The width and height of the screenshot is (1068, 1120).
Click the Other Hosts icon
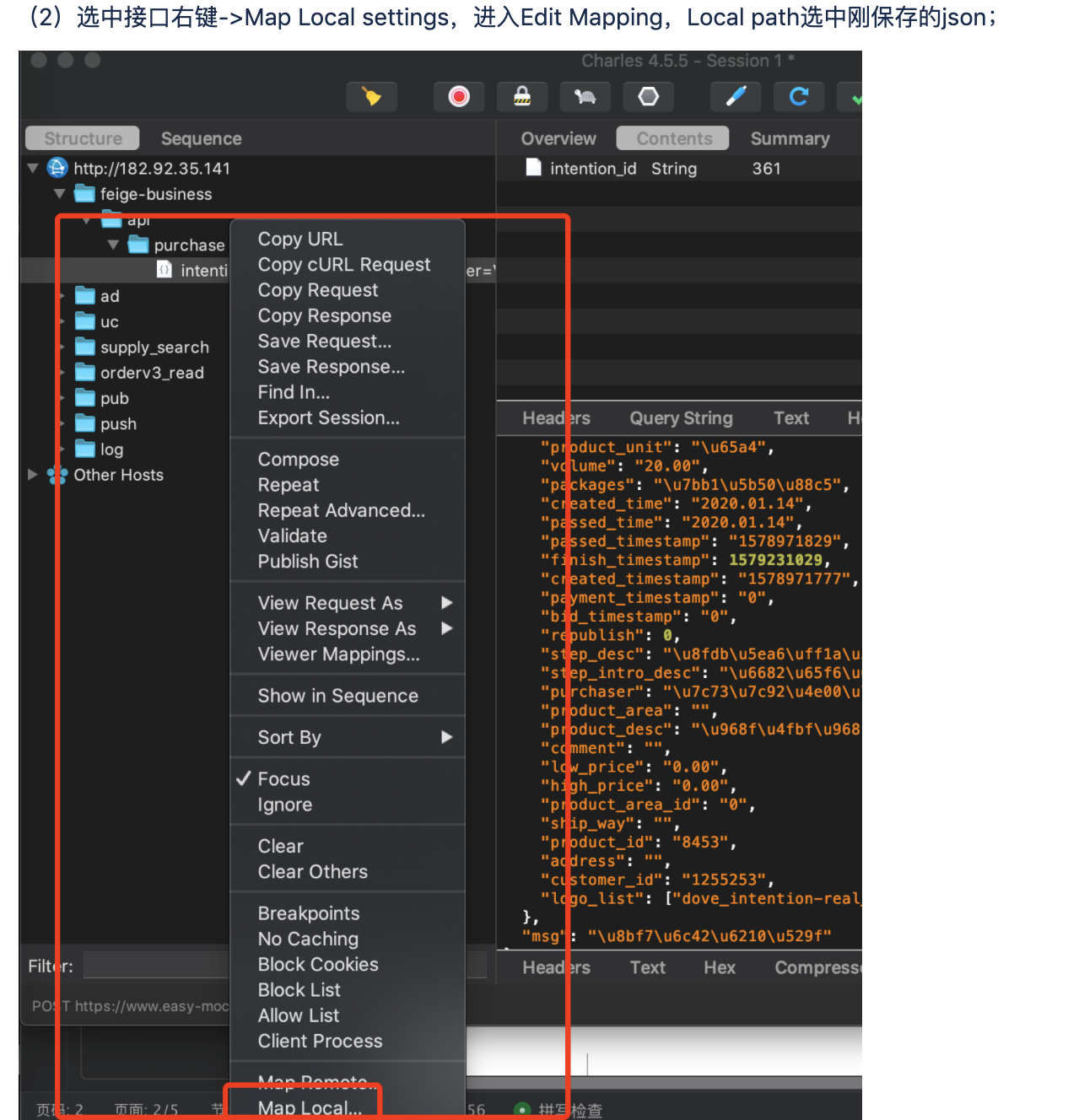tap(57, 475)
